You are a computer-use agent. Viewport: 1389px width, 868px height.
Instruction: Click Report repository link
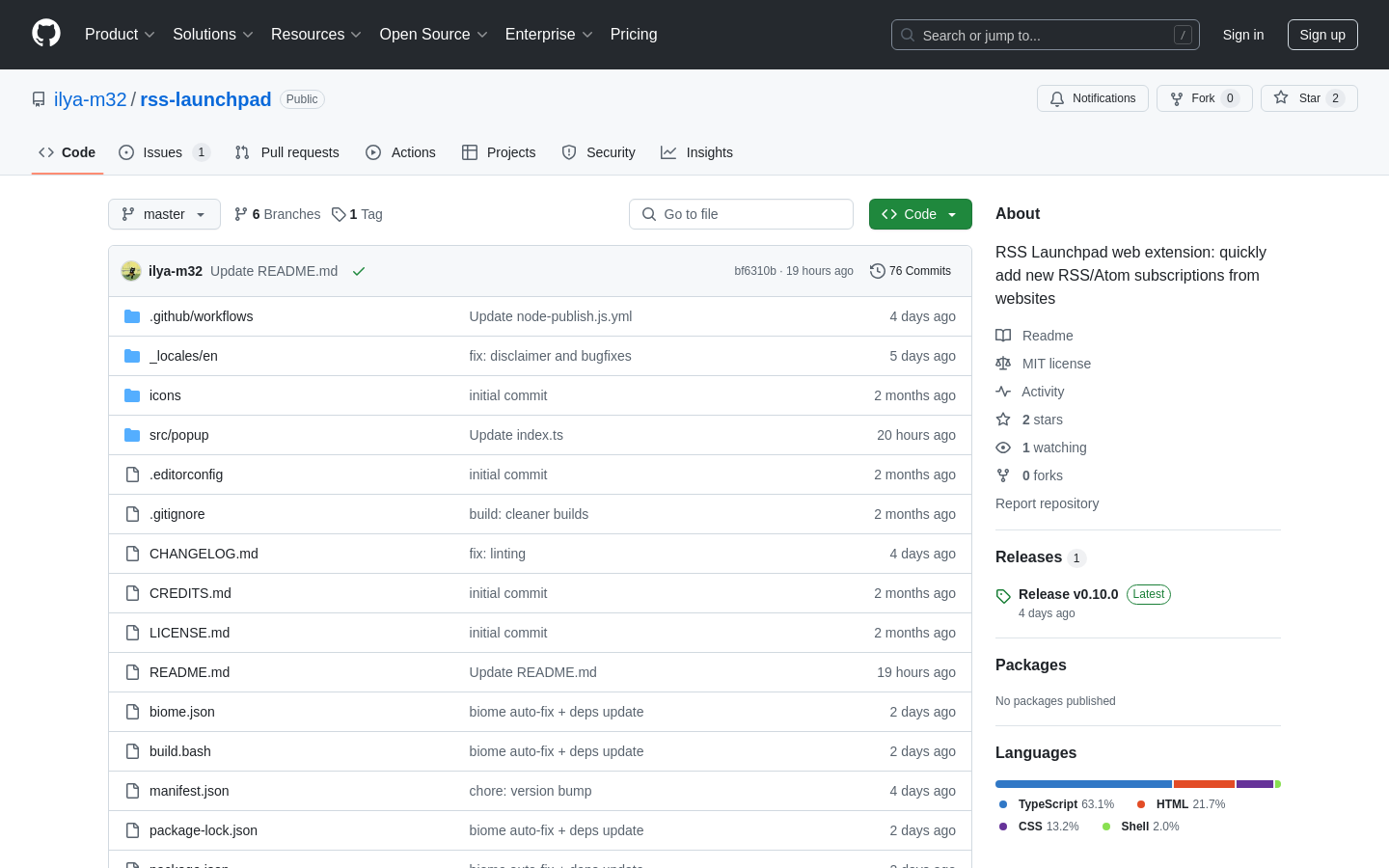[x=1047, y=503]
